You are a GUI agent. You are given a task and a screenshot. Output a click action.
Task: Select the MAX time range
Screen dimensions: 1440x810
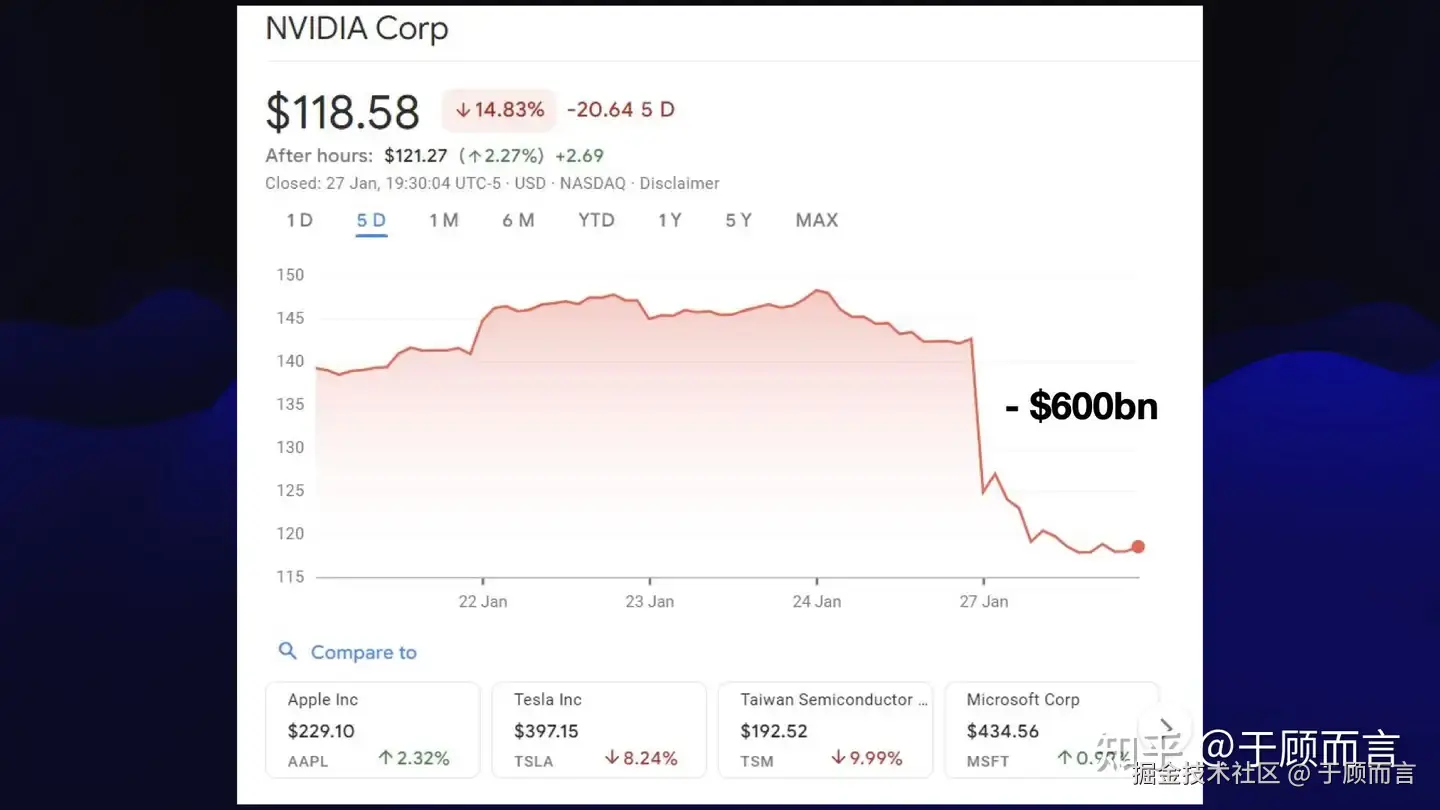click(816, 220)
